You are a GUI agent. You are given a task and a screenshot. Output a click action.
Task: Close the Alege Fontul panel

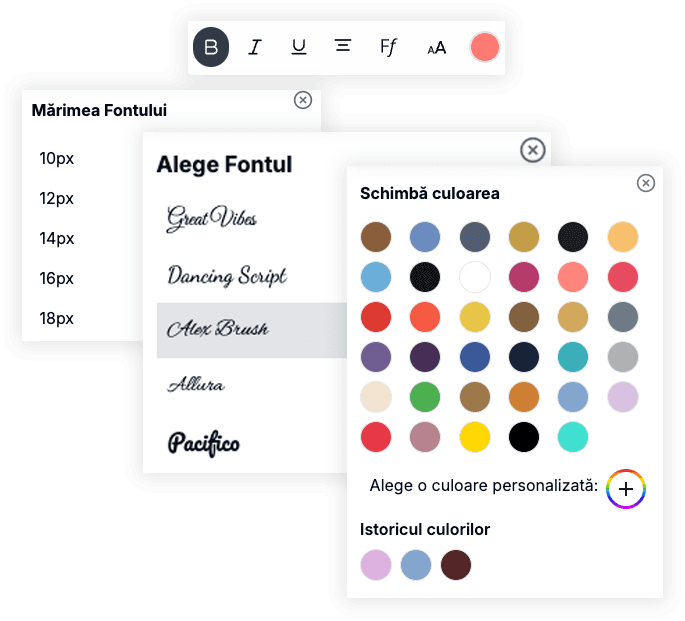533,150
